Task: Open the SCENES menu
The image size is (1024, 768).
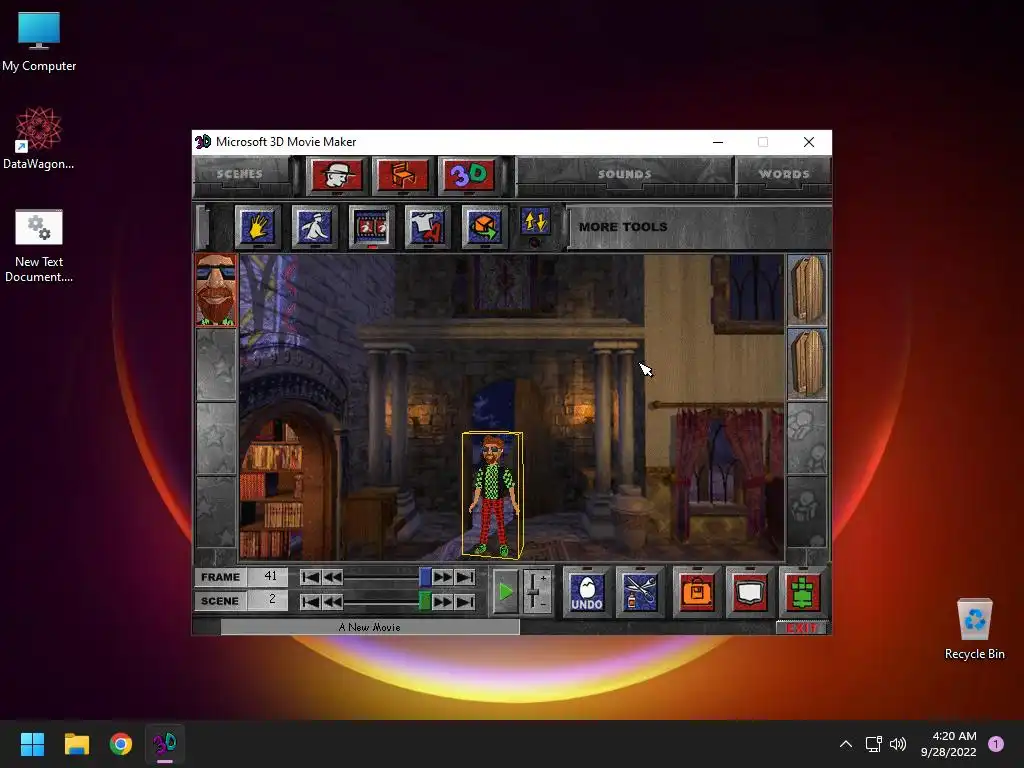Action: point(240,174)
